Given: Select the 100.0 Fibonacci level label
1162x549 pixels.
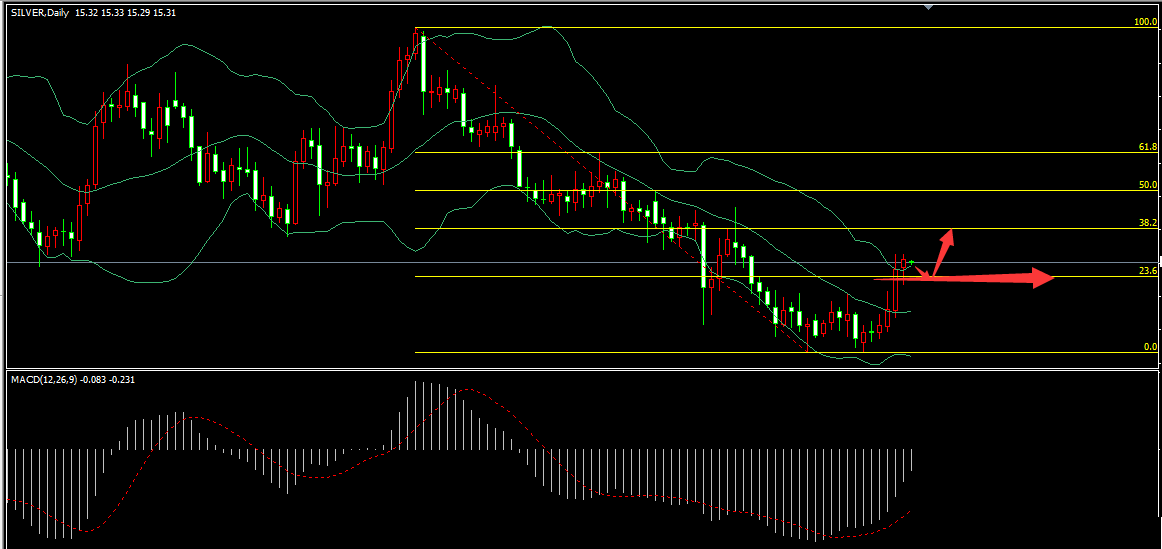Looking at the screenshot, I should tap(1145, 22).
